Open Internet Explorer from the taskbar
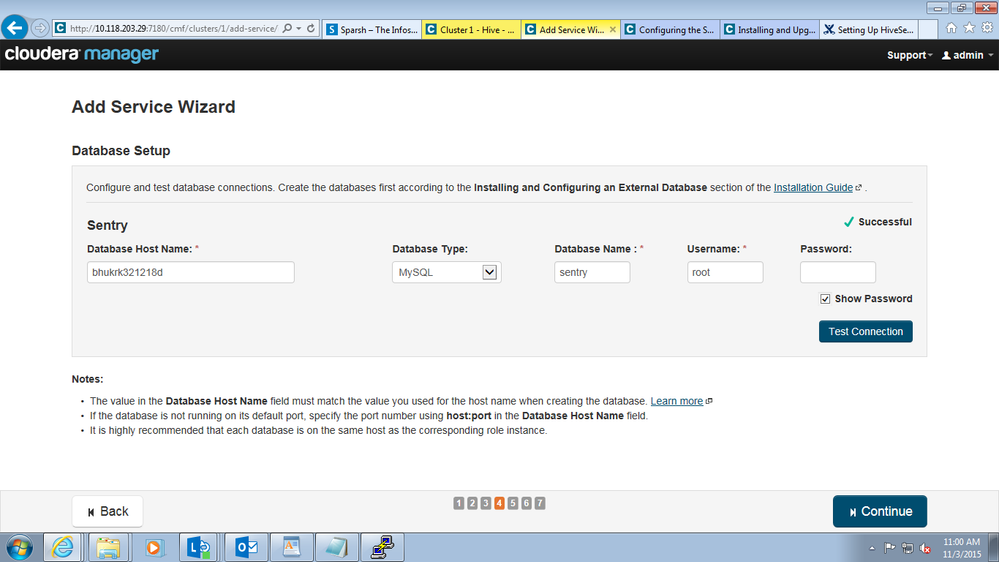Screen dimensions: 999x562 [62, 547]
